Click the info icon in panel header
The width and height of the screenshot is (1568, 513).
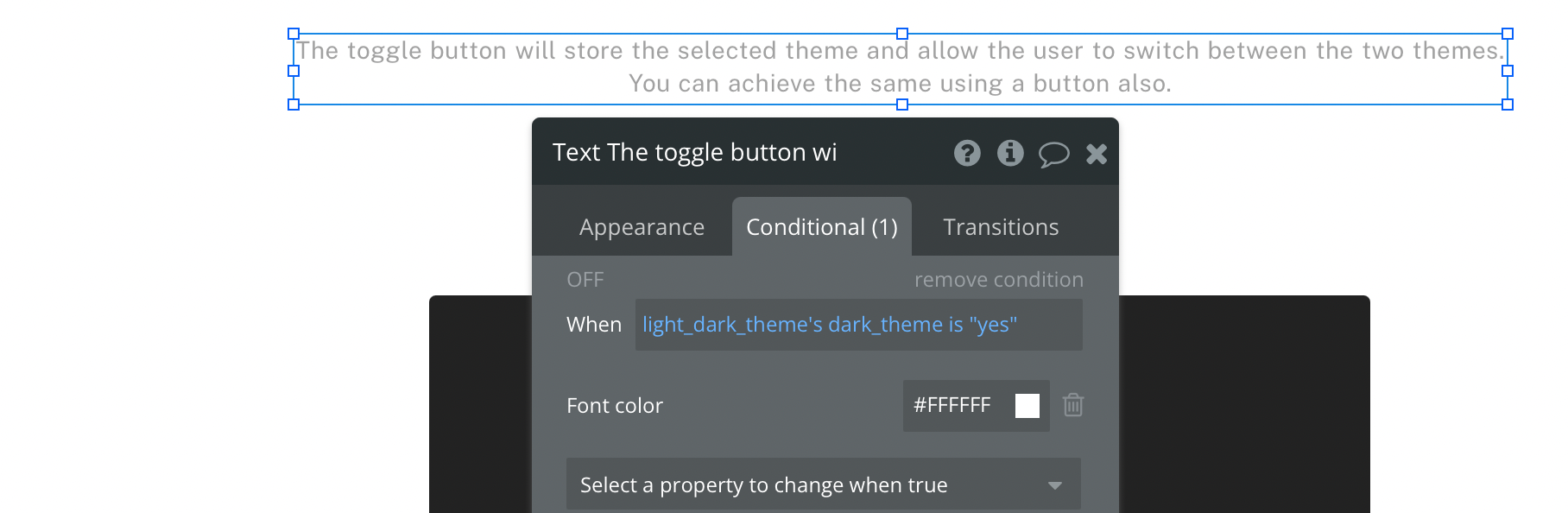pyautogui.click(x=1010, y=153)
